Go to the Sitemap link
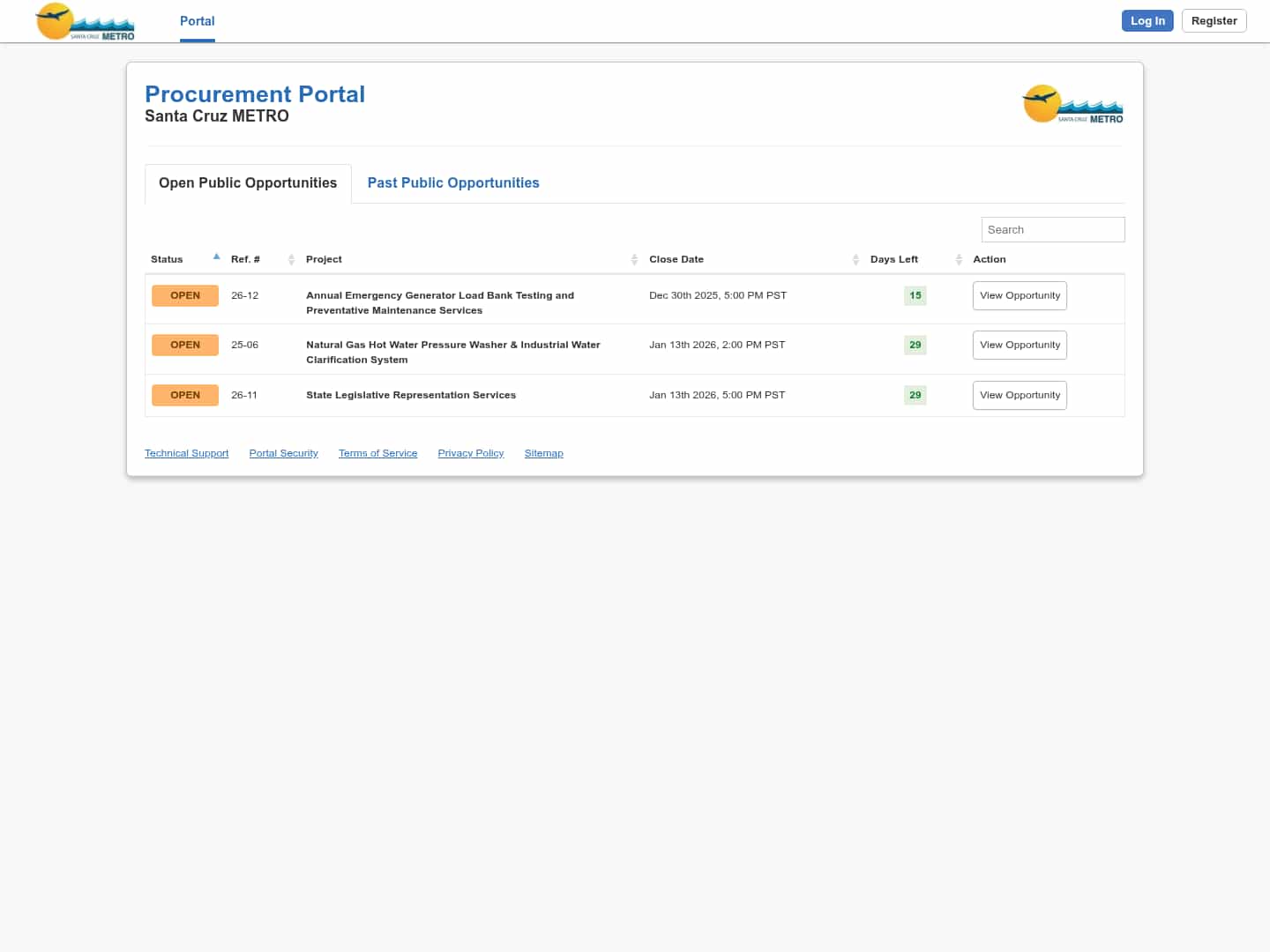The image size is (1270, 952). coord(543,453)
